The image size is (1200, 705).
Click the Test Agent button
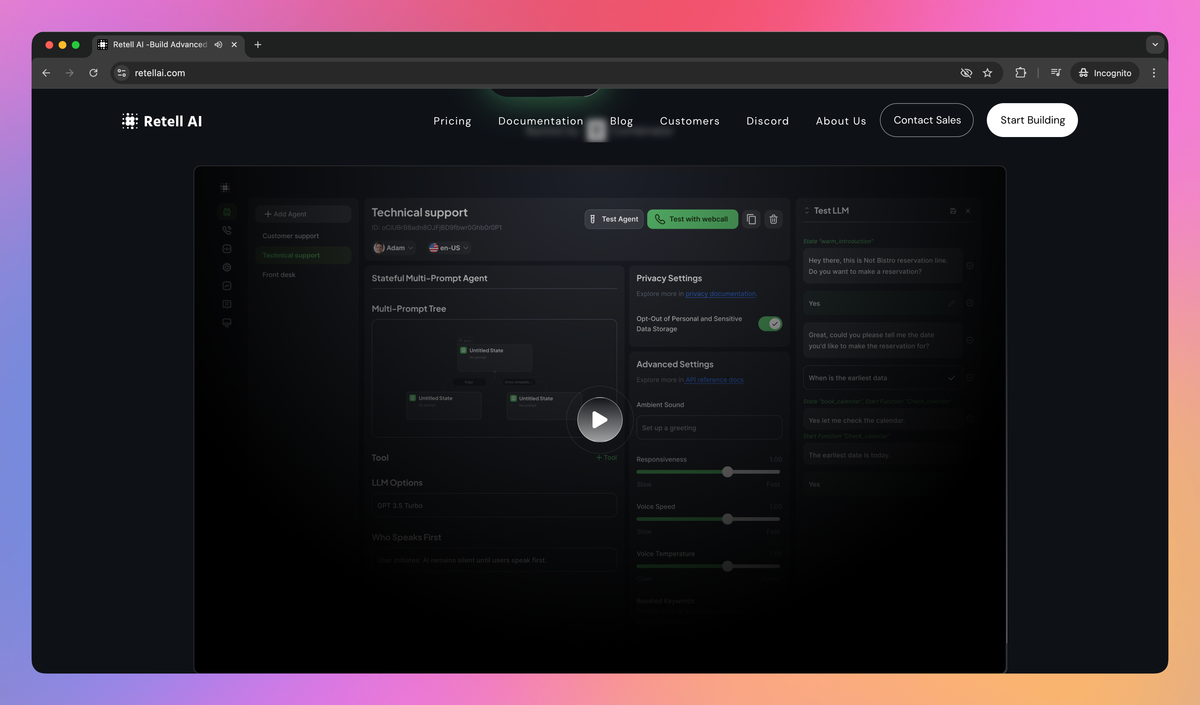pyautogui.click(x=614, y=219)
